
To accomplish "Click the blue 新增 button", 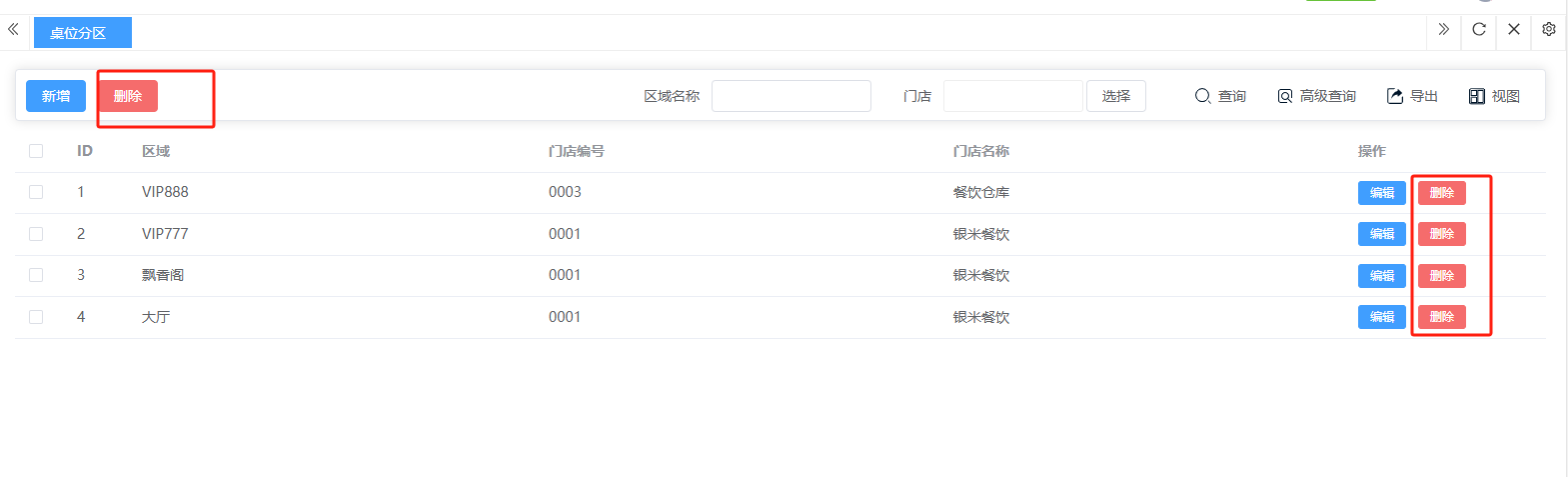I will [x=56, y=96].
